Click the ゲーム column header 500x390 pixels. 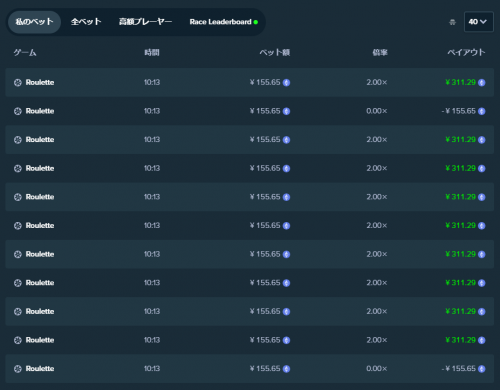pos(25,52)
